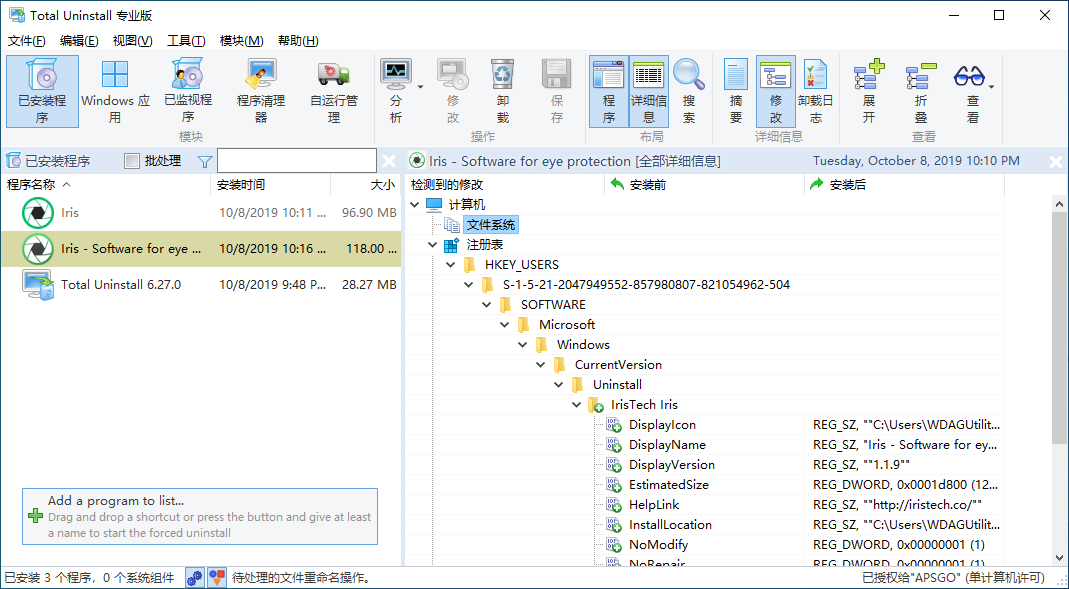The height and width of the screenshot is (589, 1069).
Task: Click the 分析 toolbar button
Action: coord(395,91)
